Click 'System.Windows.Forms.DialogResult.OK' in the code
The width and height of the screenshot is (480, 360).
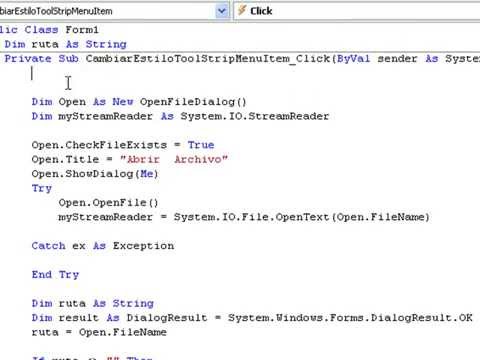pyautogui.click(x=350, y=318)
